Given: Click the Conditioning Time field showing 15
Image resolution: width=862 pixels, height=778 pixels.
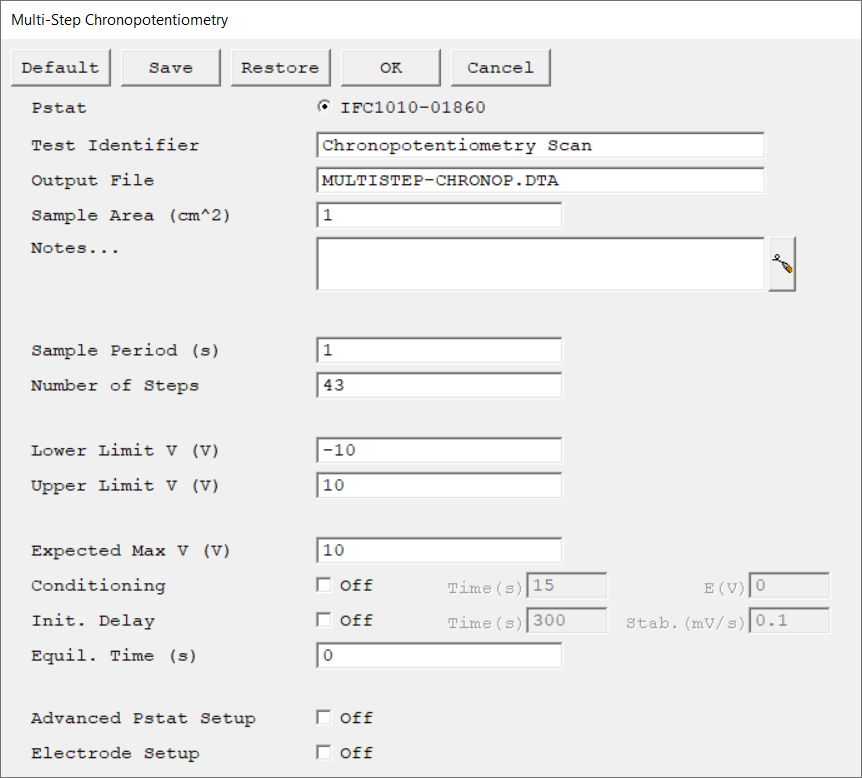Looking at the screenshot, I should 567,585.
